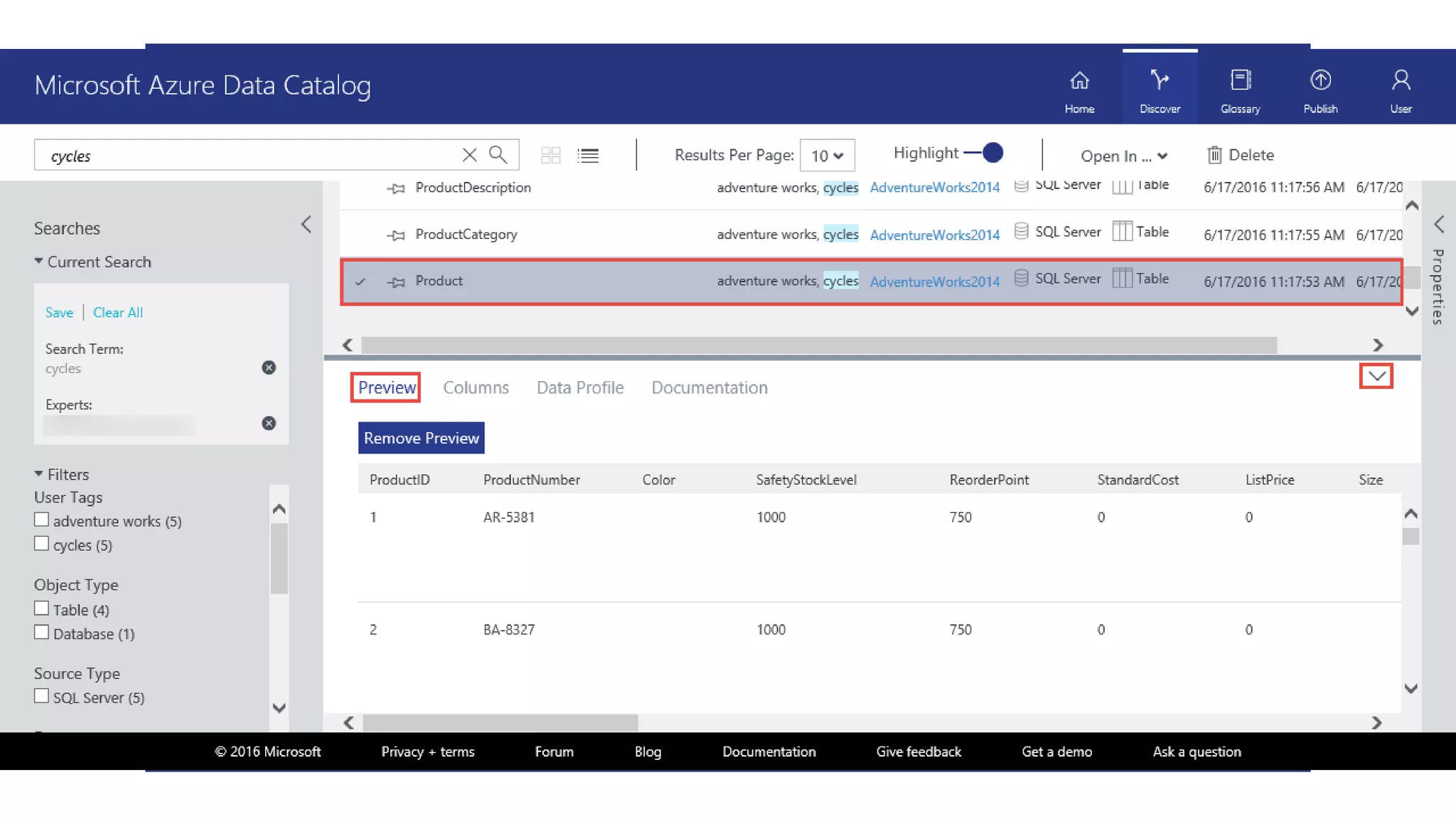This screenshot has height=819, width=1456.
Task: Clear the search box with X
Action: coord(469,155)
